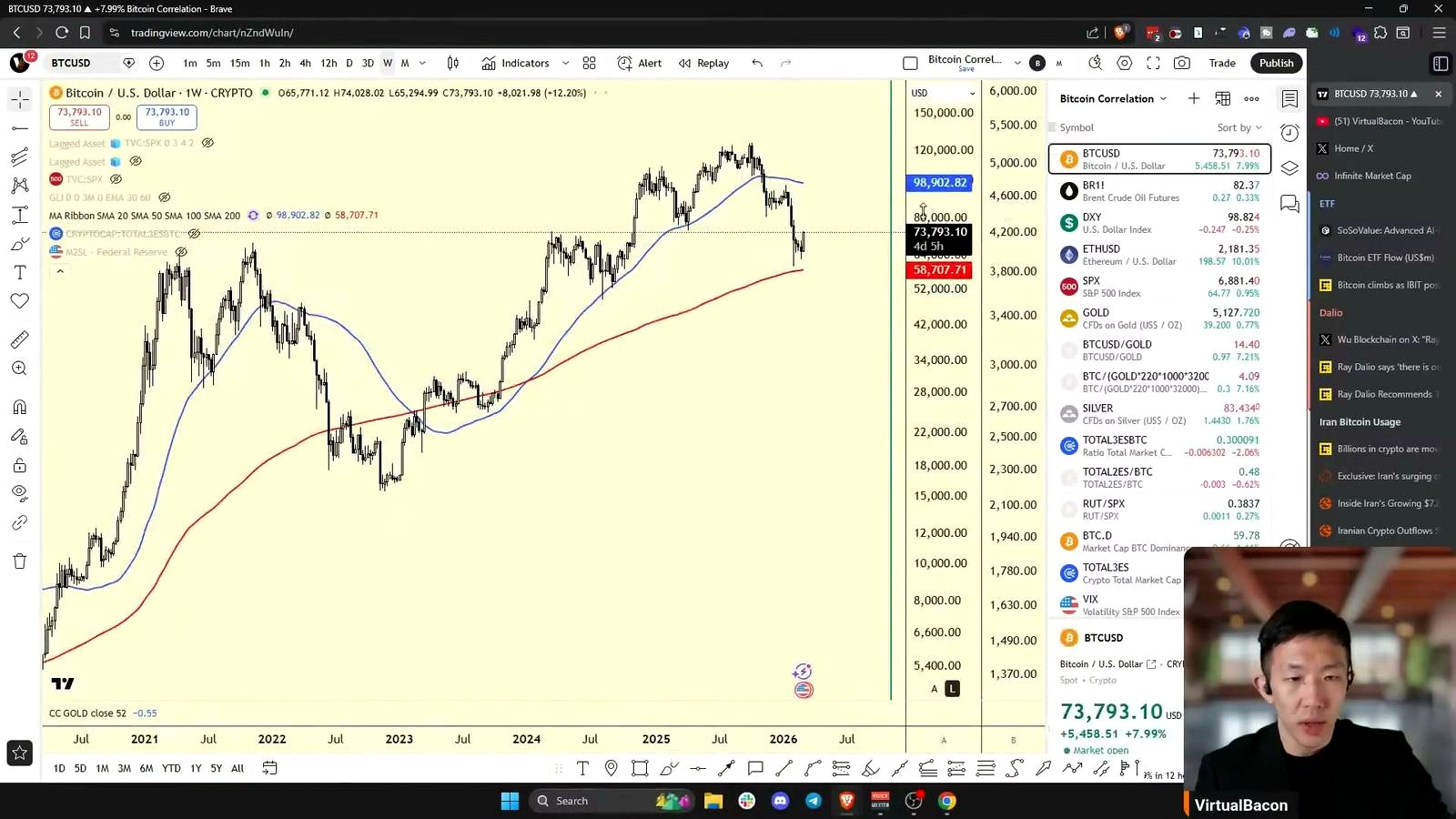Show the GLI EMA 30 60 indicator
Image resolution: width=1456 pixels, height=819 pixels.
(x=165, y=197)
